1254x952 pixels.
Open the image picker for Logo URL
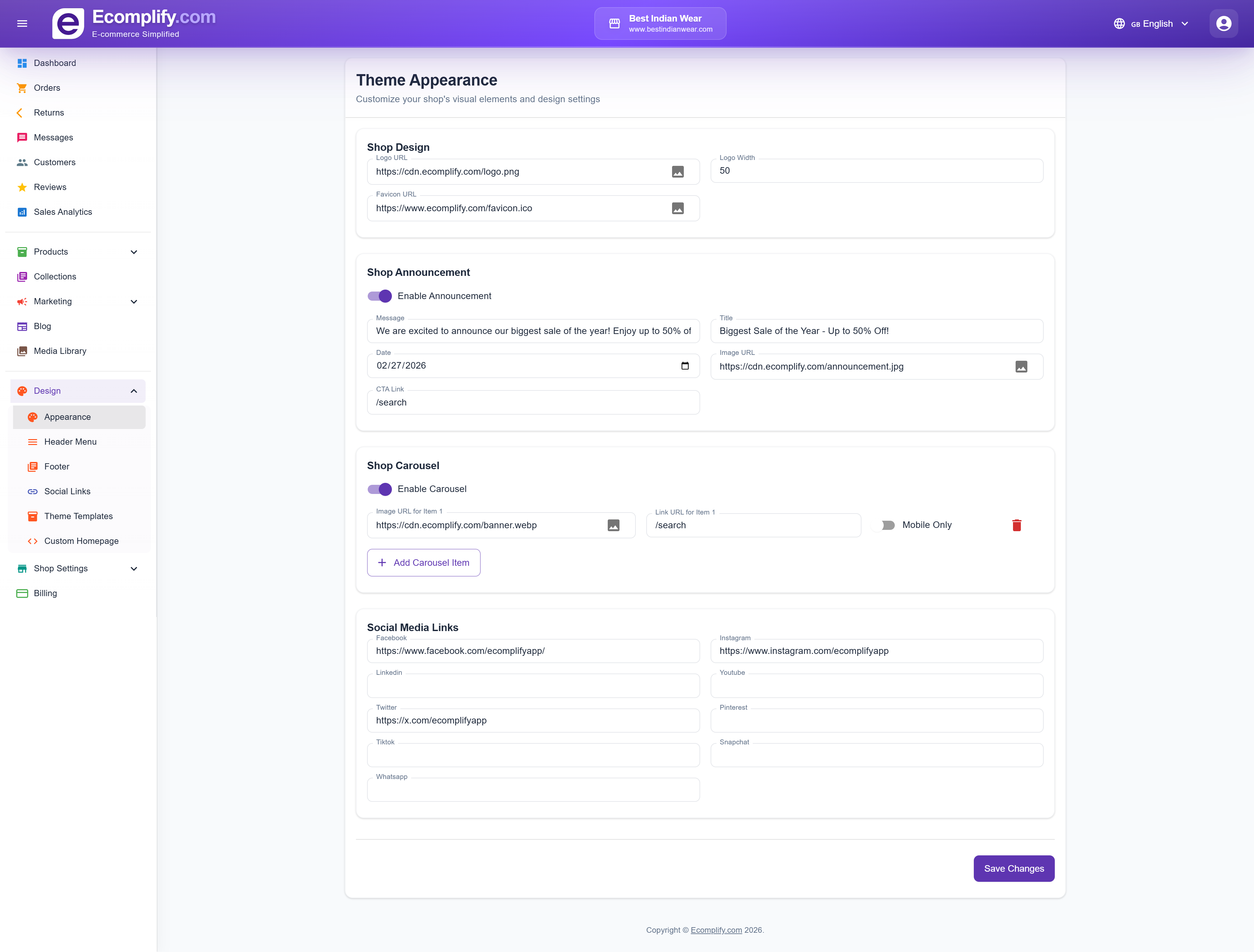(x=678, y=172)
